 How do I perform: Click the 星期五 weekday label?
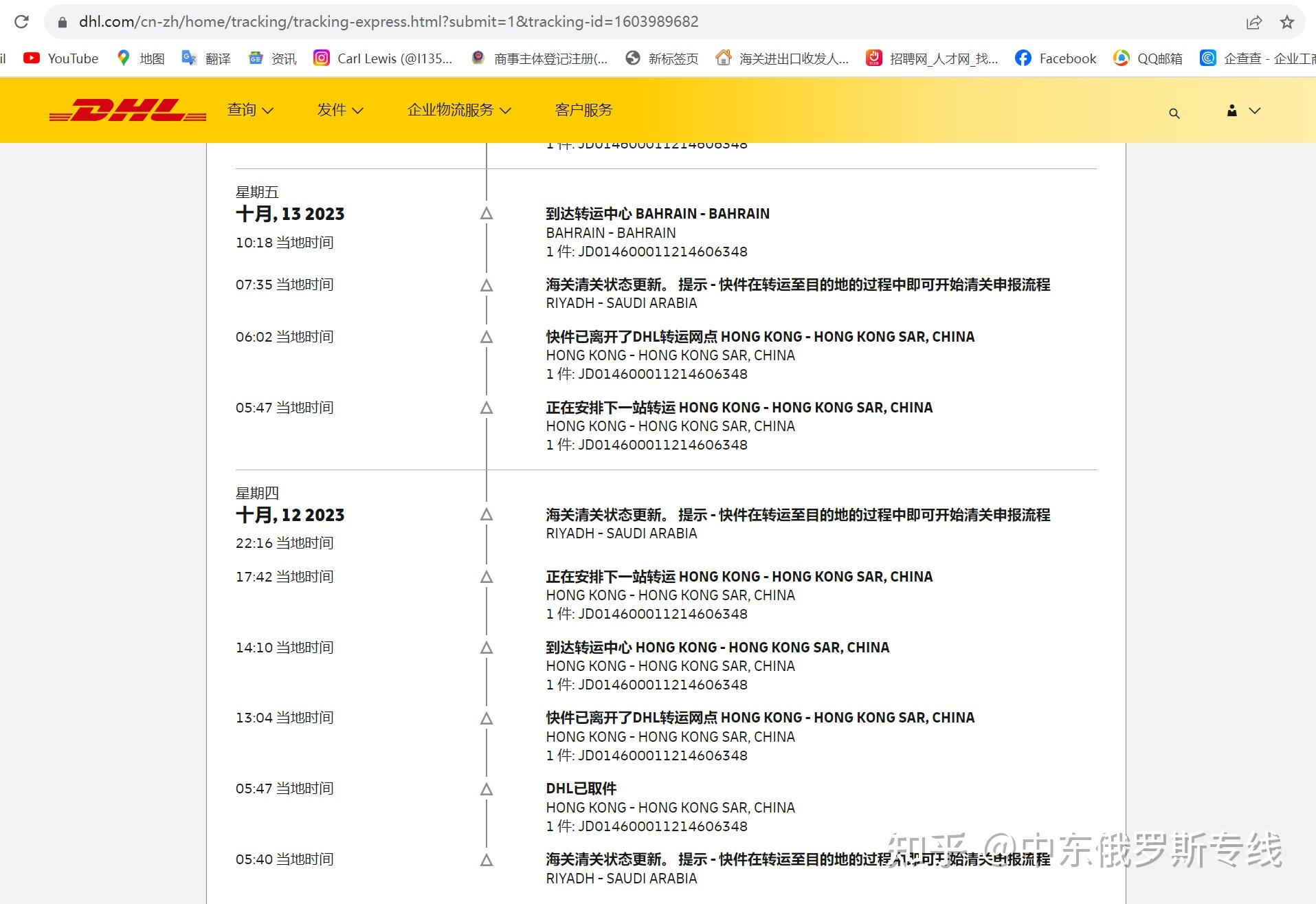pyautogui.click(x=257, y=192)
